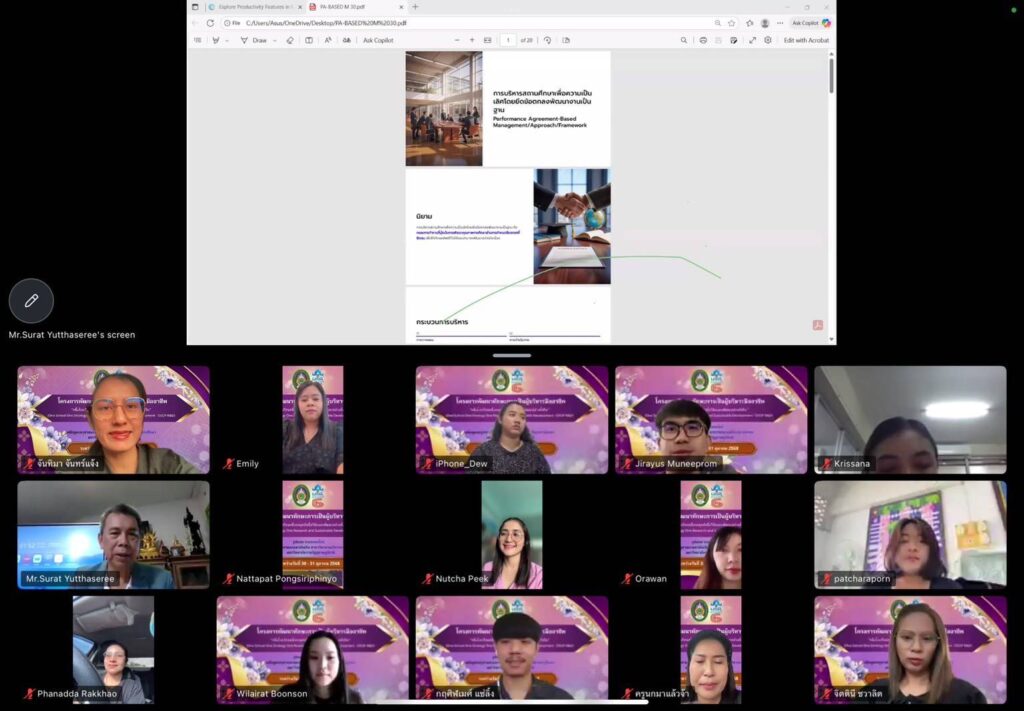Click the annotation pencil button
Viewport: 1024px width, 711px height.
point(31,300)
